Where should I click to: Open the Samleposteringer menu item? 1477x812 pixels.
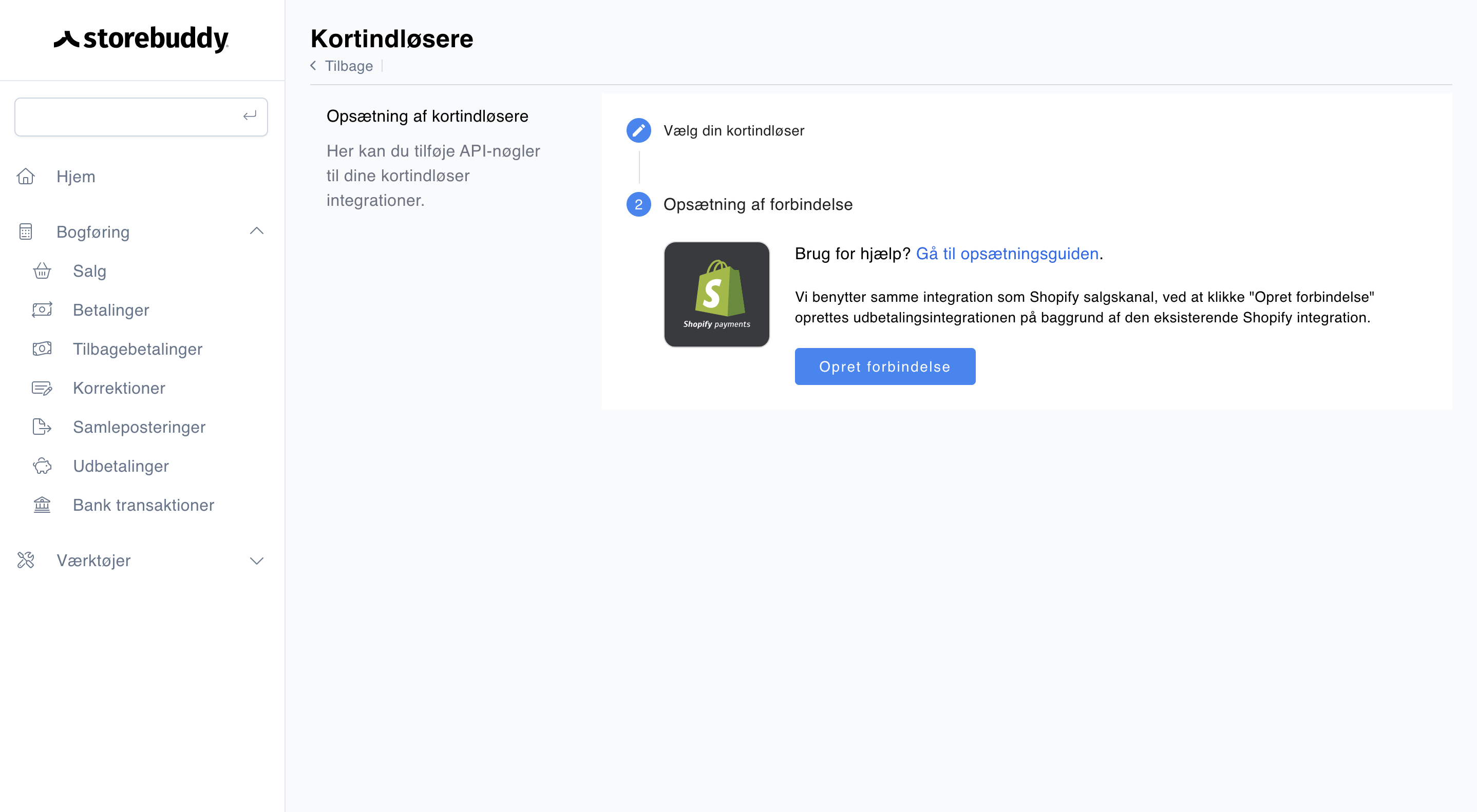click(x=139, y=427)
